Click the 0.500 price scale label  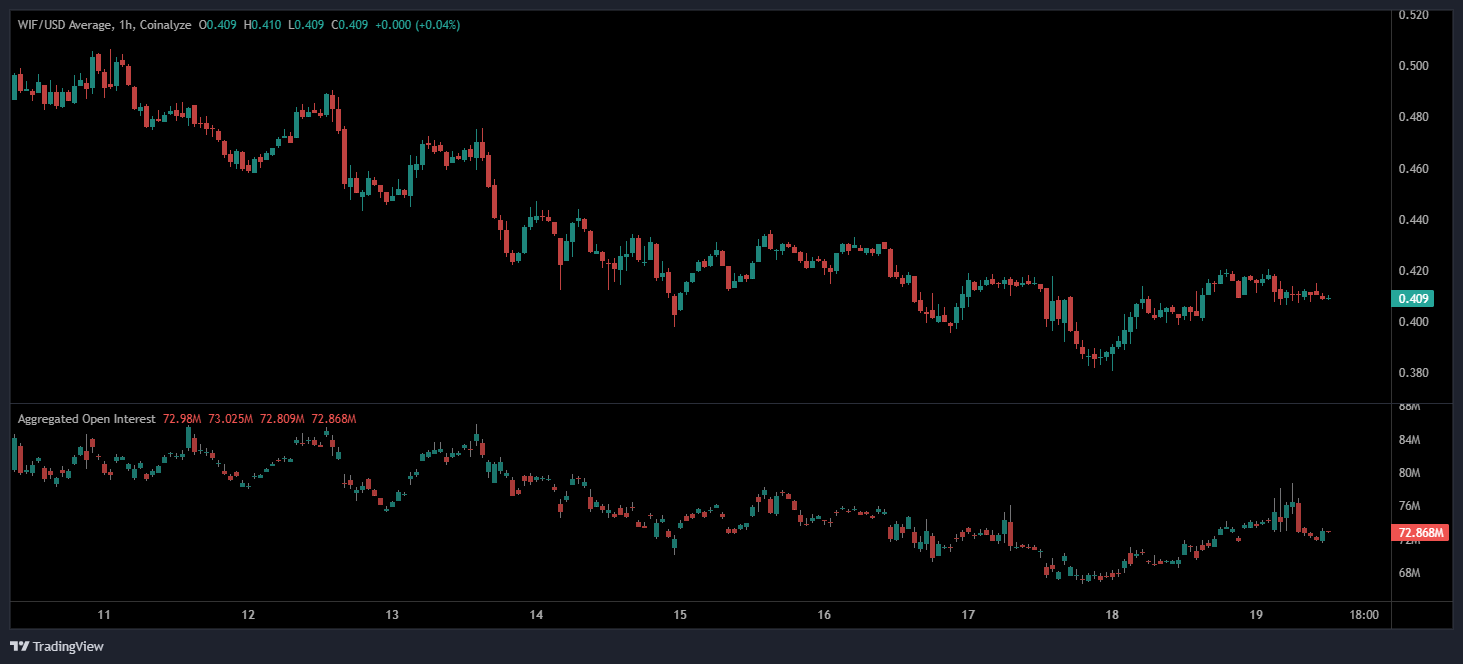coord(1413,66)
